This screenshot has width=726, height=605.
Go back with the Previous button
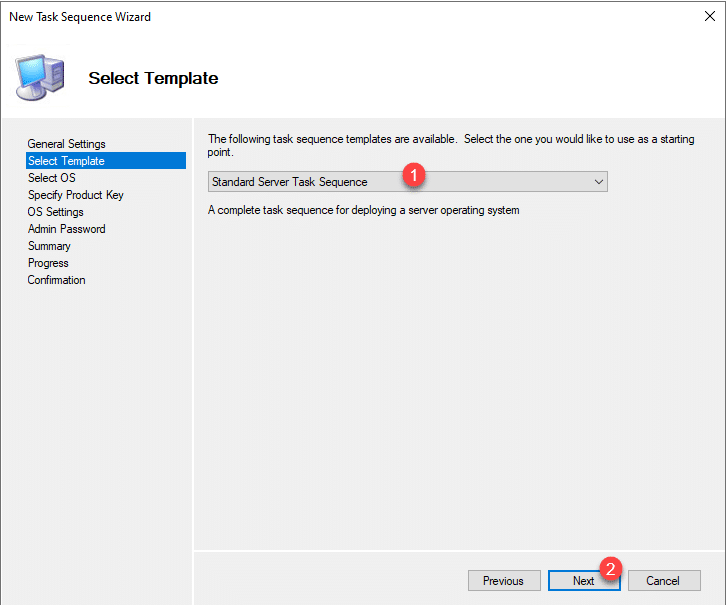(503, 581)
